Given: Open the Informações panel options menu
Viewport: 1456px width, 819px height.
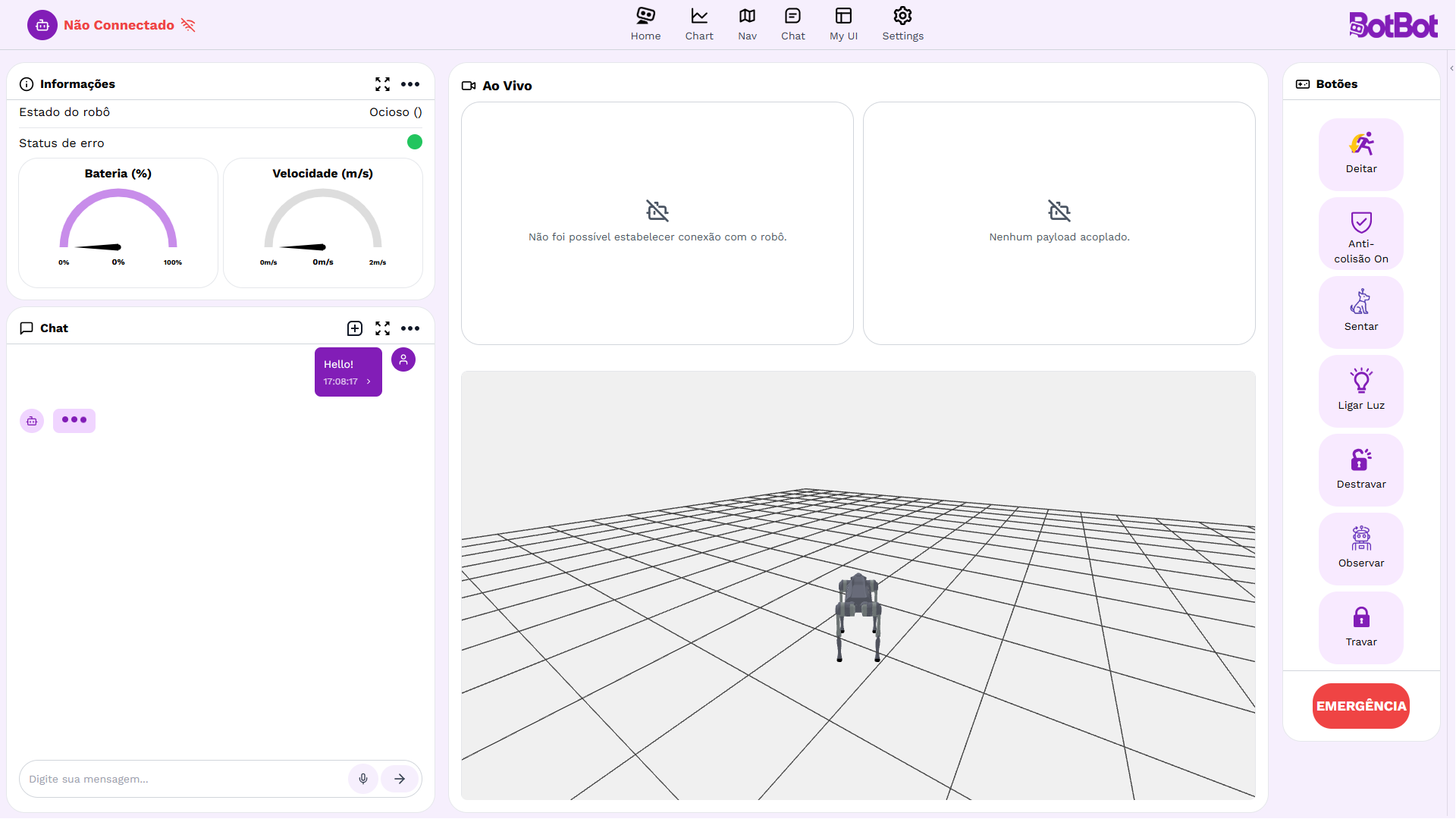Looking at the screenshot, I should (410, 84).
